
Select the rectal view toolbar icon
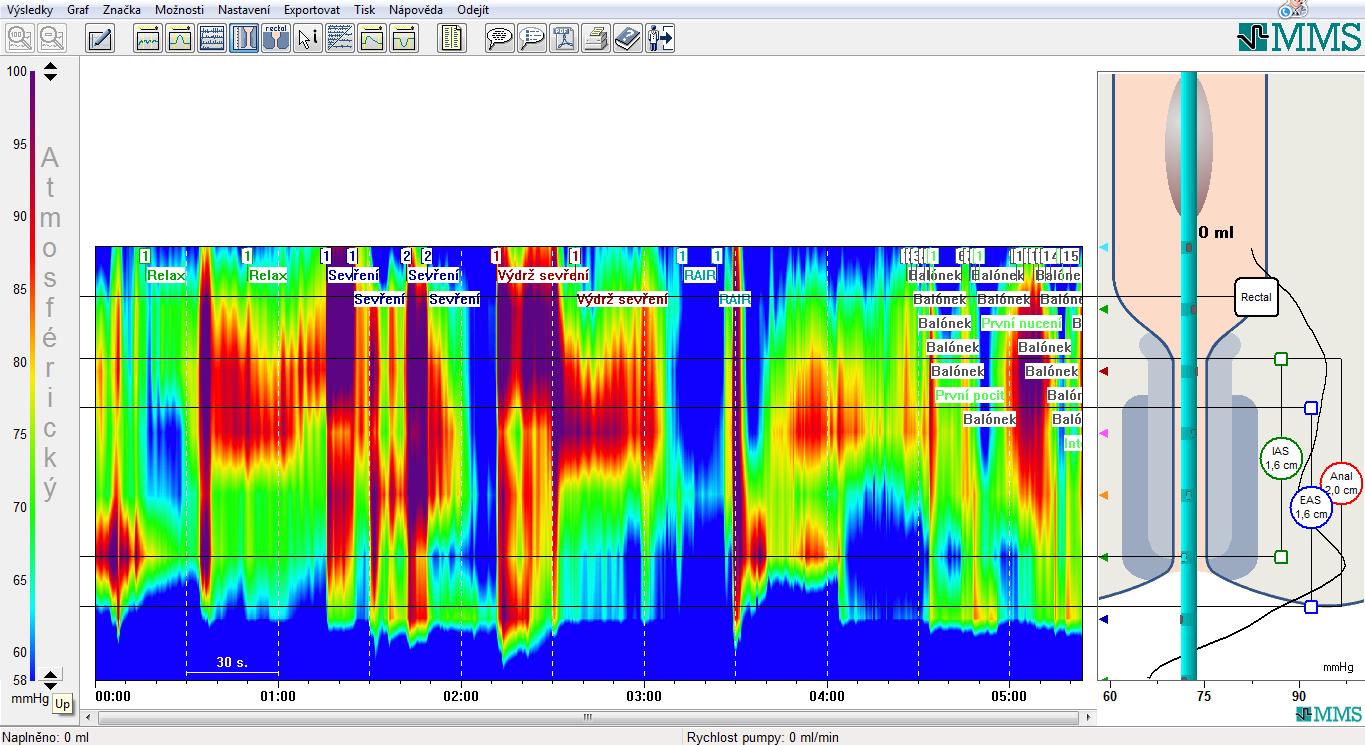tap(276, 39)
